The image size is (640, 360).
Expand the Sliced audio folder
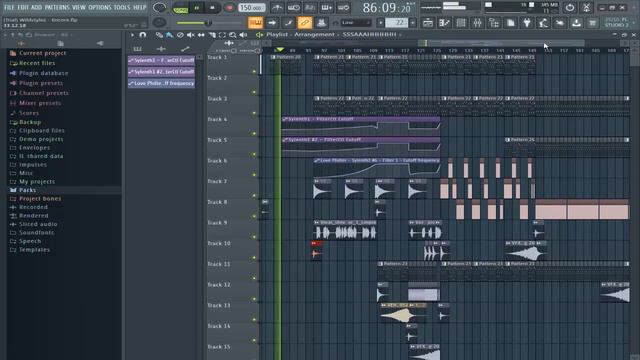[x=38, y=224]
